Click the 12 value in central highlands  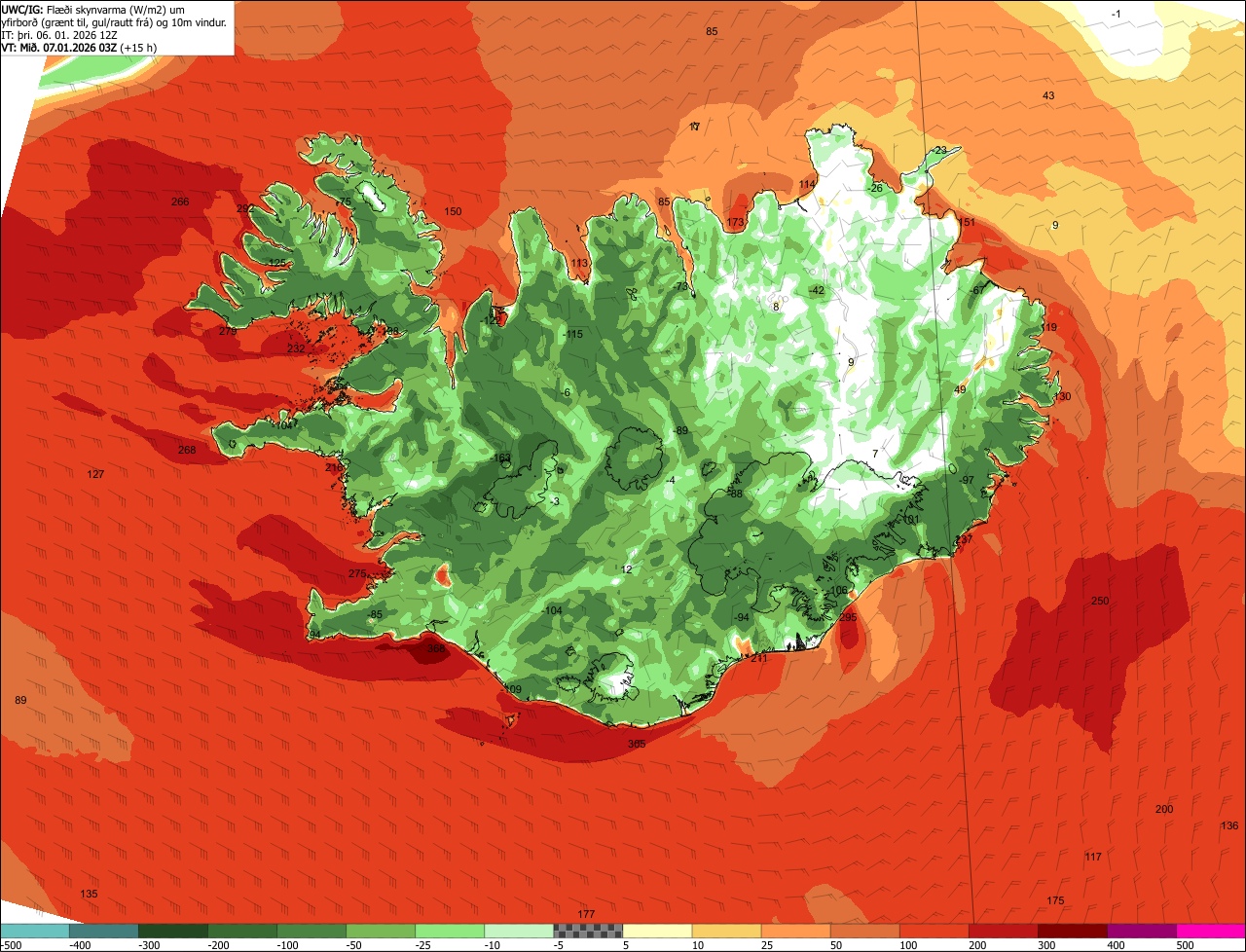[x=627, y=569]
